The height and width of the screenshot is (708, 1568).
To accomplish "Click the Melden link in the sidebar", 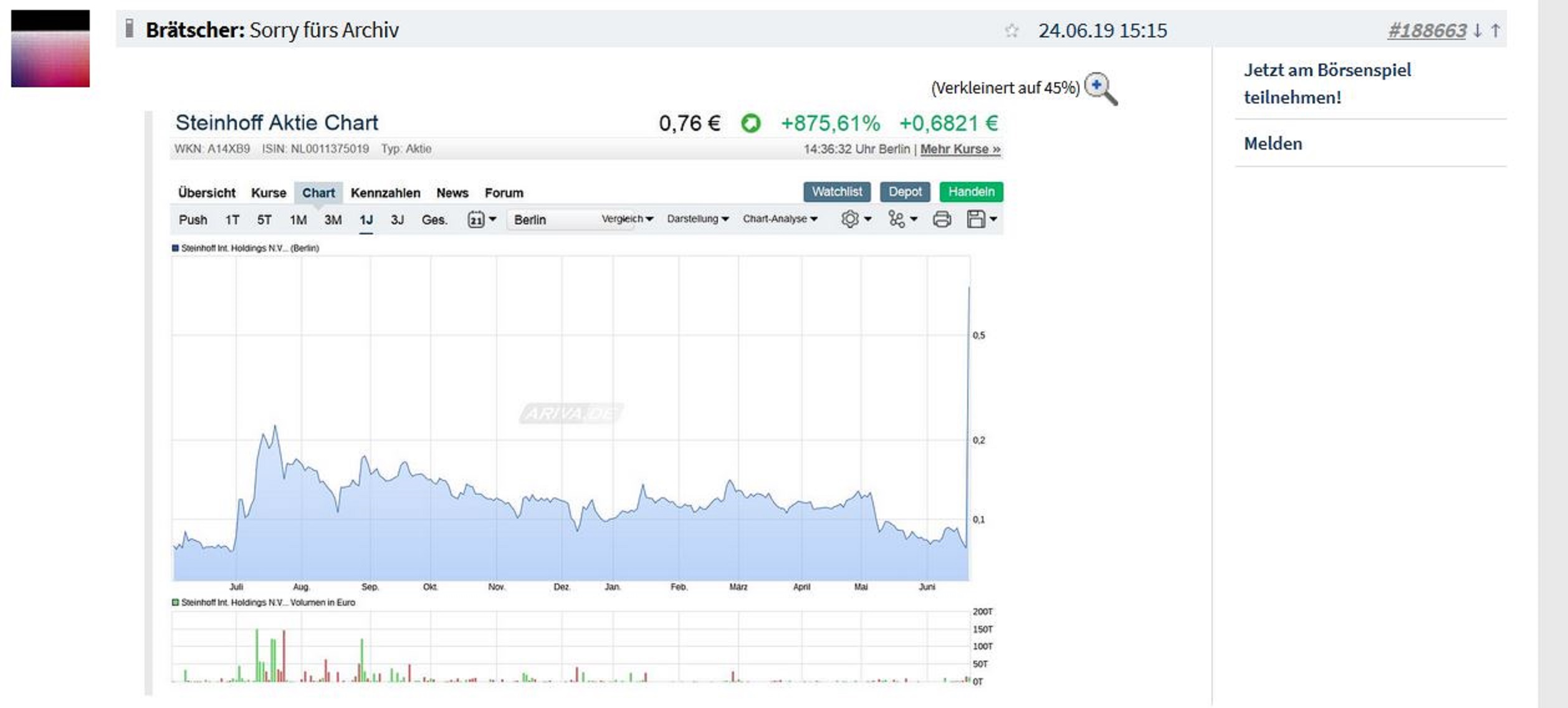I will [x=1272, y=143].
